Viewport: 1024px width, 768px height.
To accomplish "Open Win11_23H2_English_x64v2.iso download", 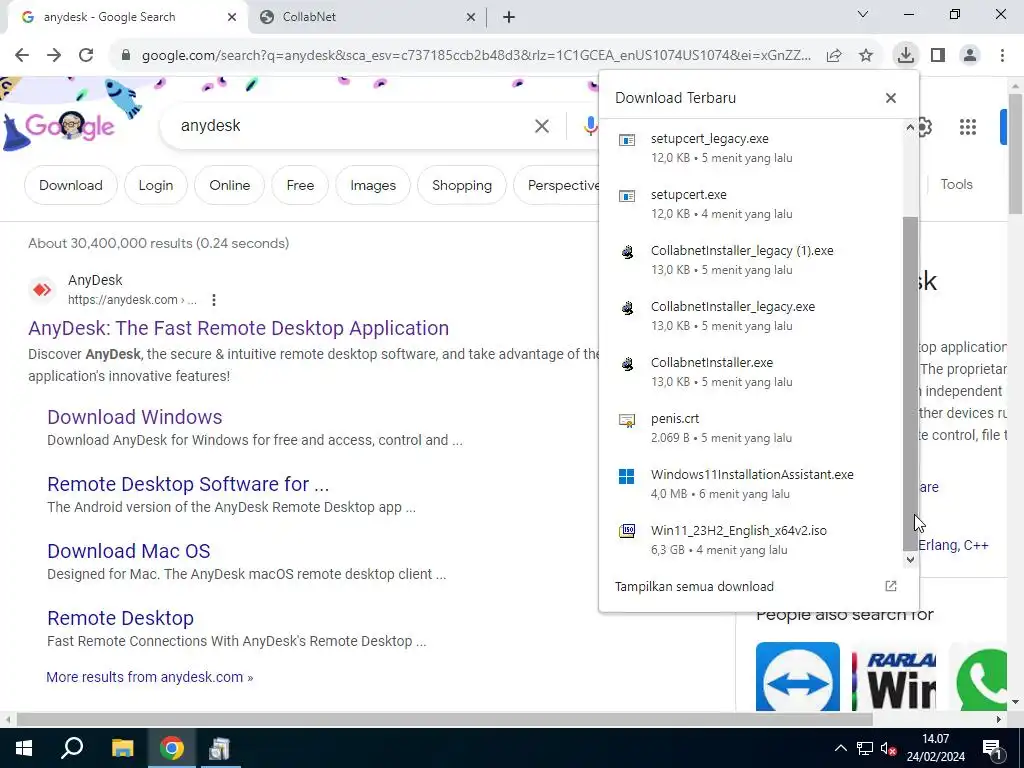I will (751, 540).
